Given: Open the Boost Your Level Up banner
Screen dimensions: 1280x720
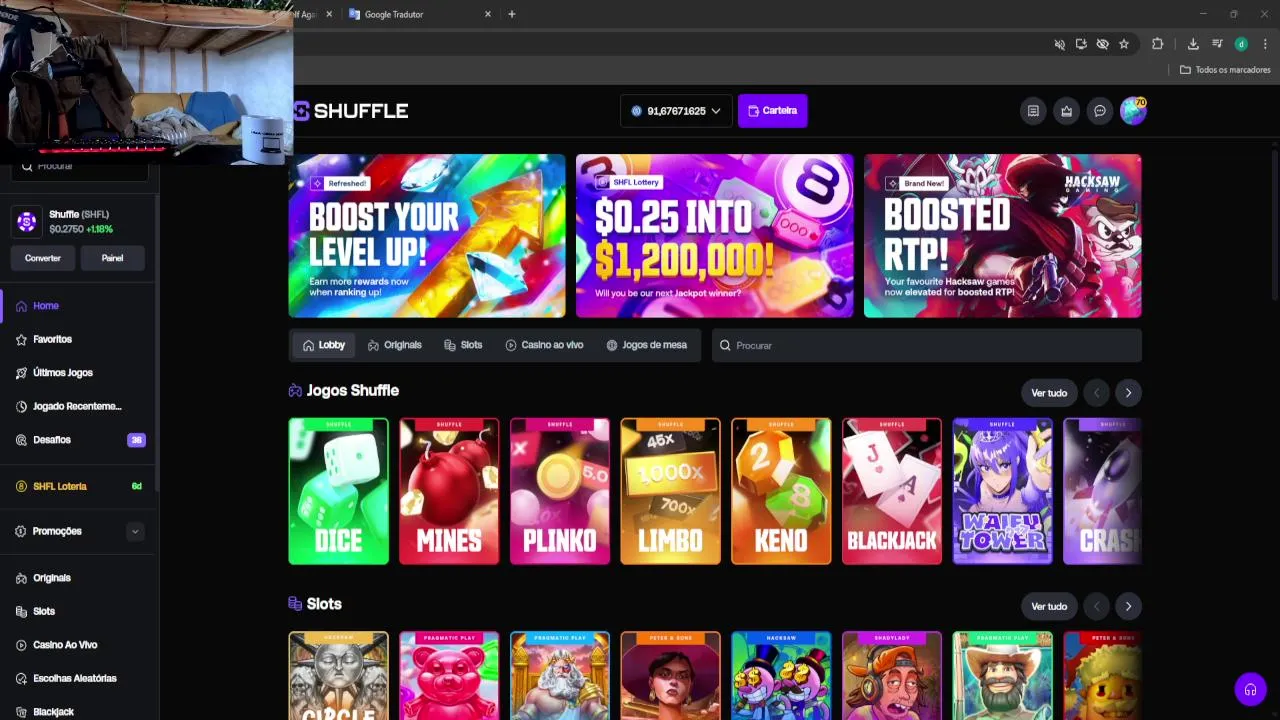Looking at the screenshot, I should click(x=427, y=236).
